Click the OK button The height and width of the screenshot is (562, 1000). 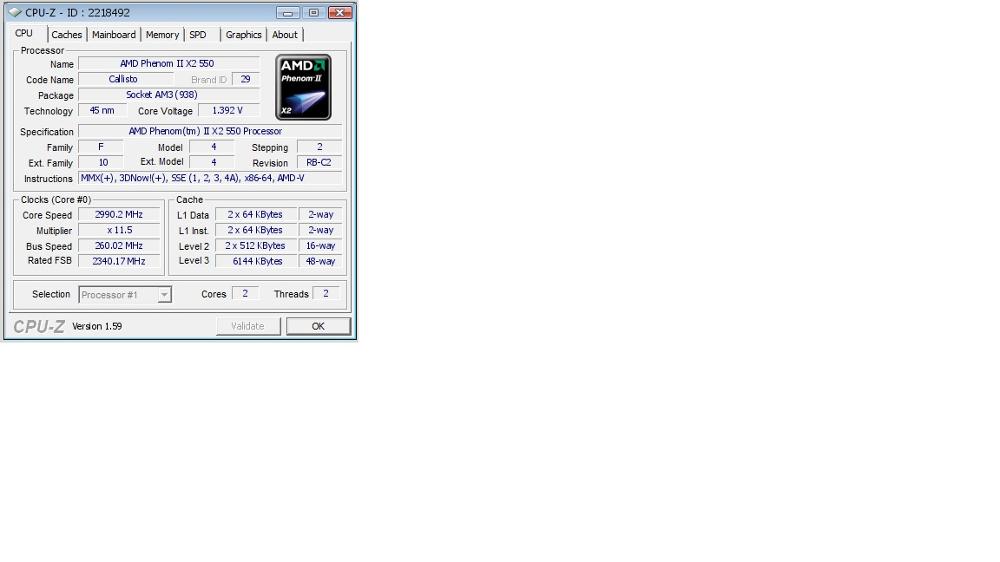(x=318, y=326)
